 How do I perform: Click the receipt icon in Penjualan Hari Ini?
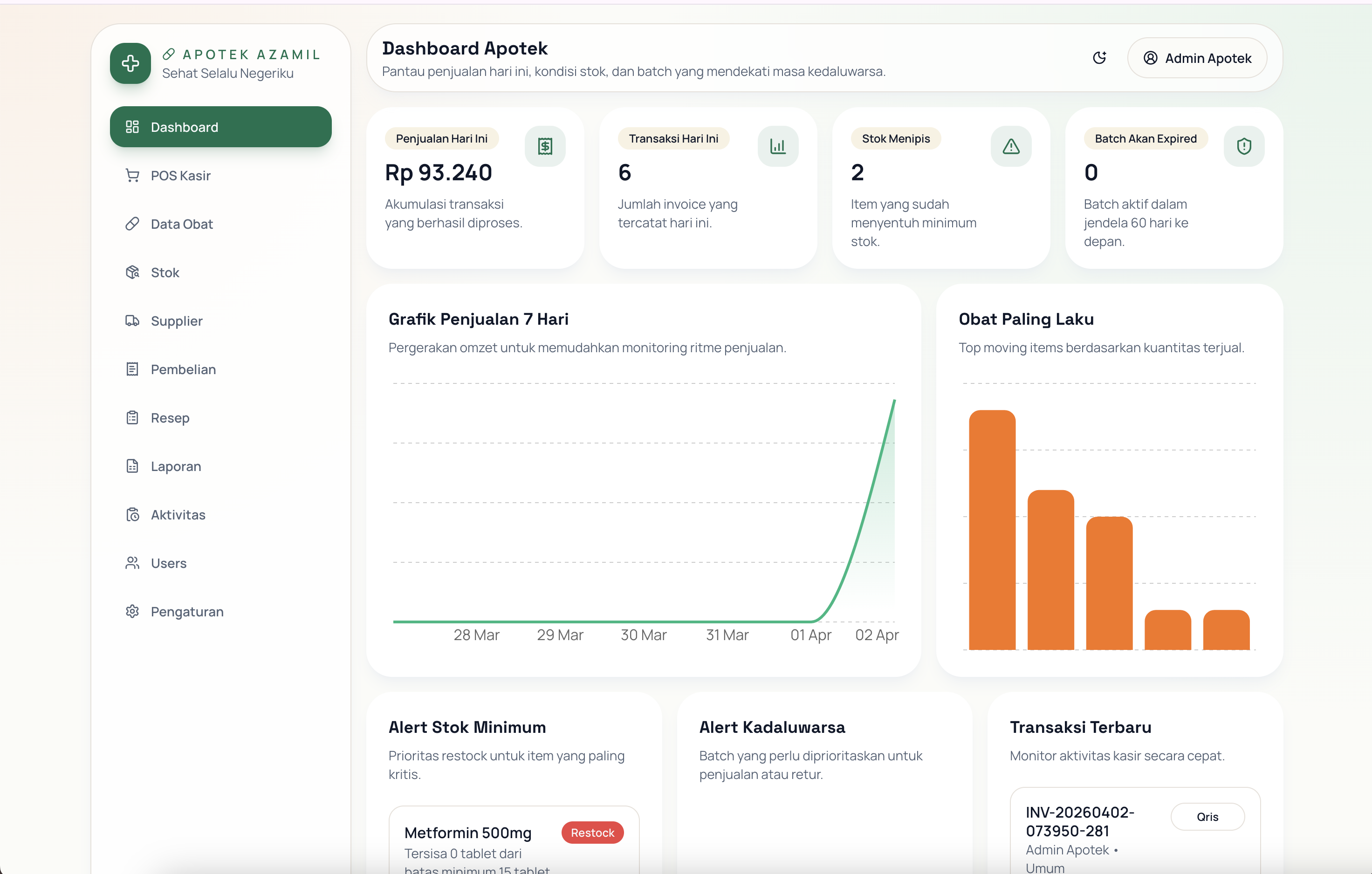(545, 146)
